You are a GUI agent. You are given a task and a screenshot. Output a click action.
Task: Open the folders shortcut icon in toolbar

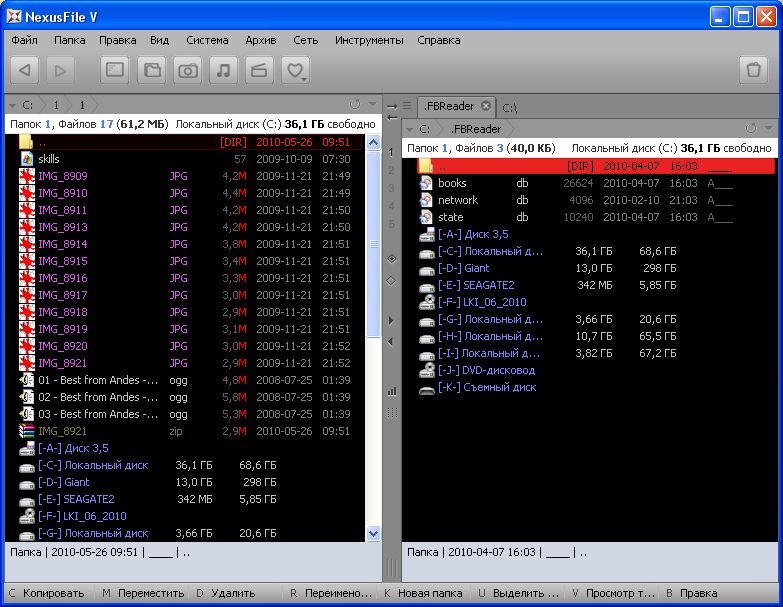[x=151, y=70]
